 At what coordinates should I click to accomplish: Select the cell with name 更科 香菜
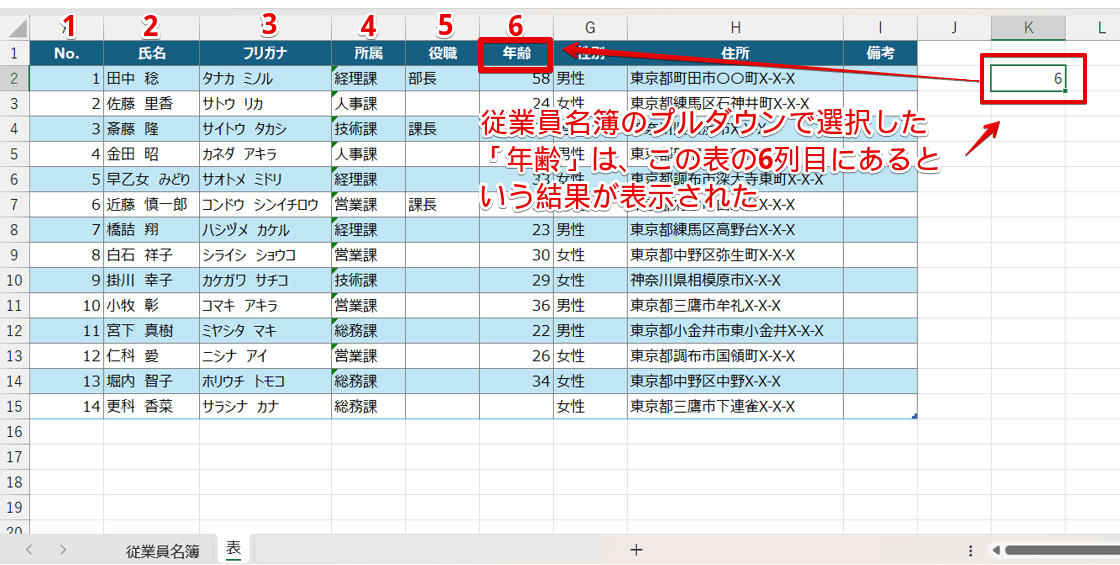pyautogui.click(x=151, y=406)
